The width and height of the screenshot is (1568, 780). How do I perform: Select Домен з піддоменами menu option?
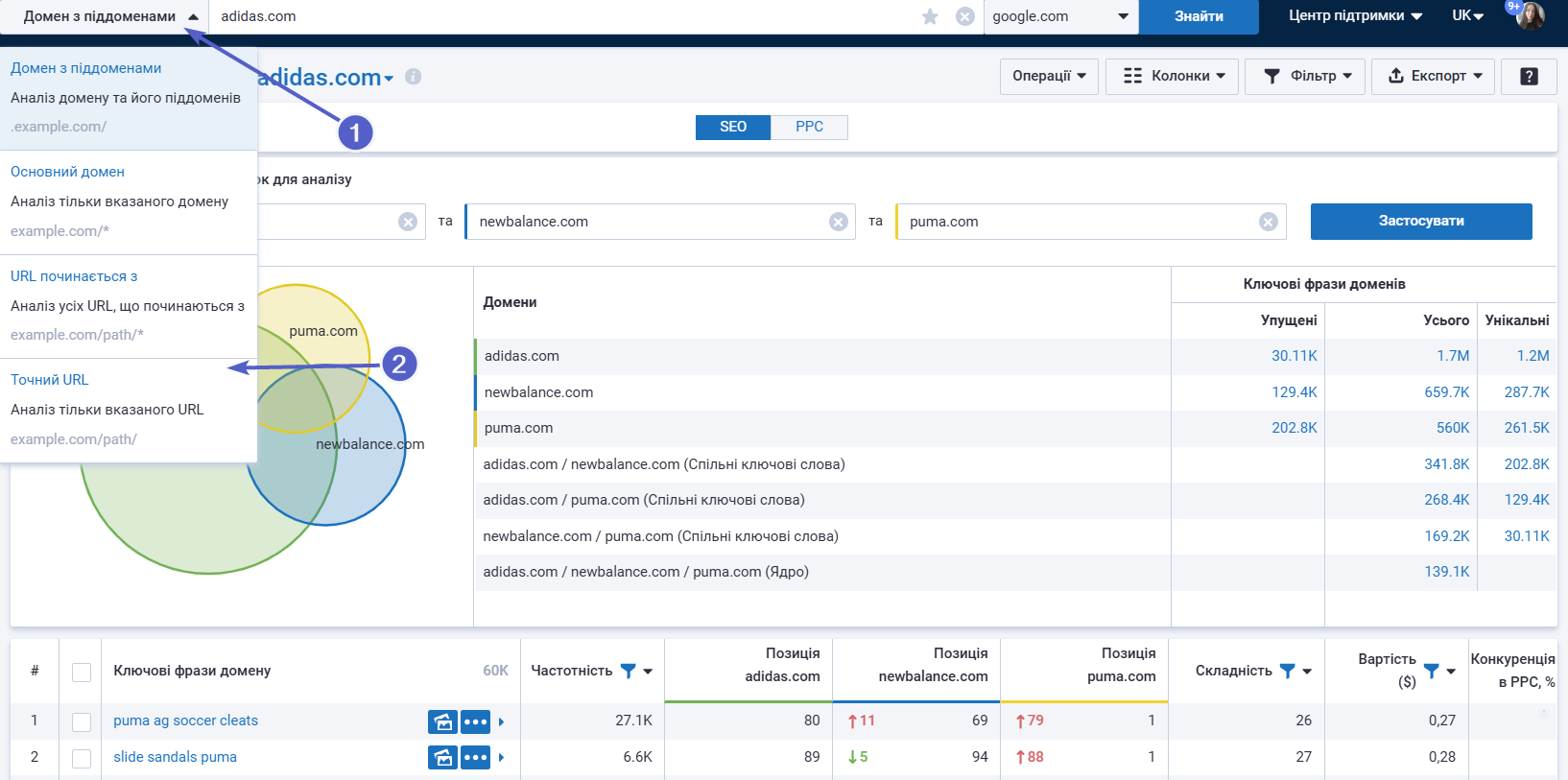pyautogui.click(x=129, y=98)
